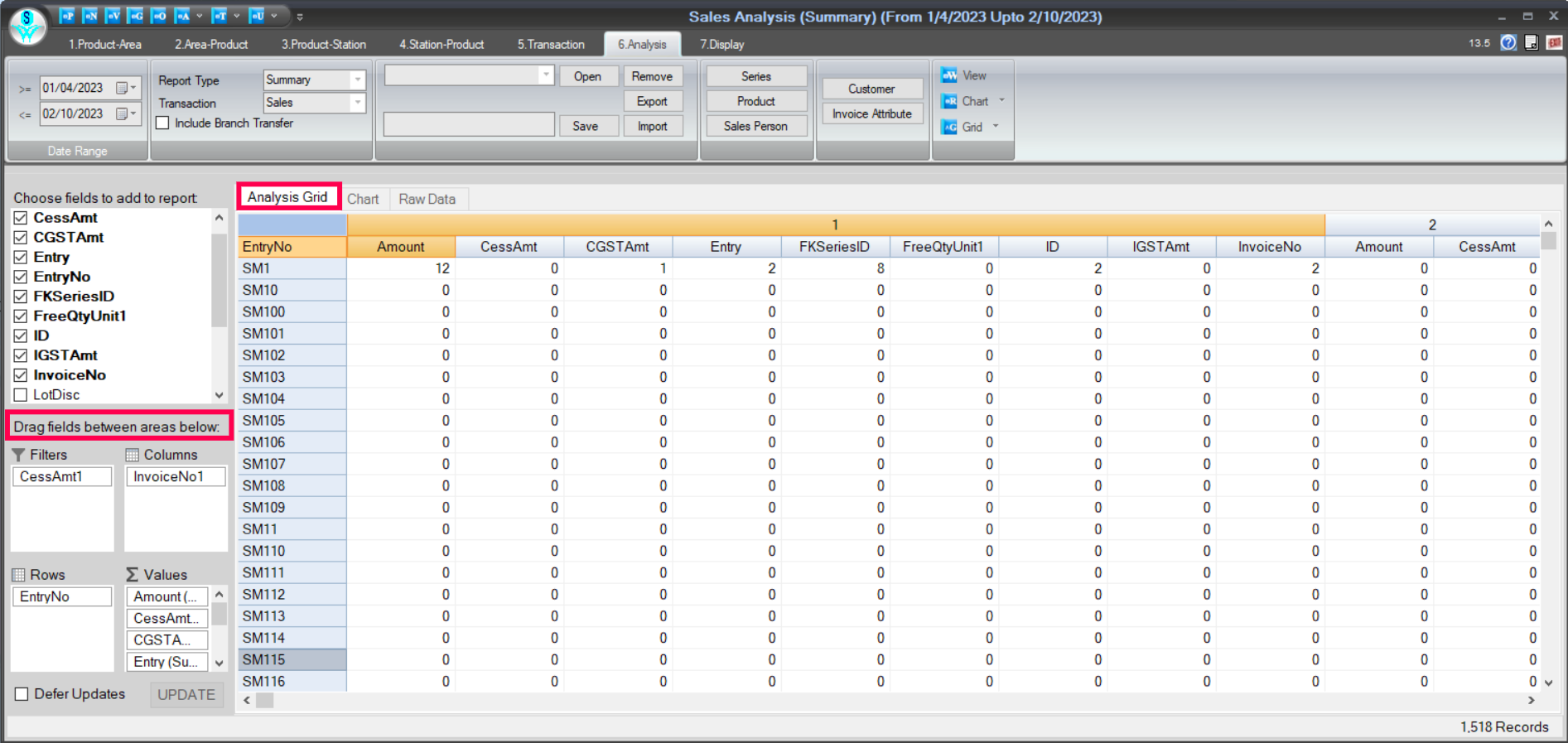Viewport: 1568px width, 743px height.
Task: Switch to the 5.Transaction tab
Action: pyautogui.click(x=551, y=45)
